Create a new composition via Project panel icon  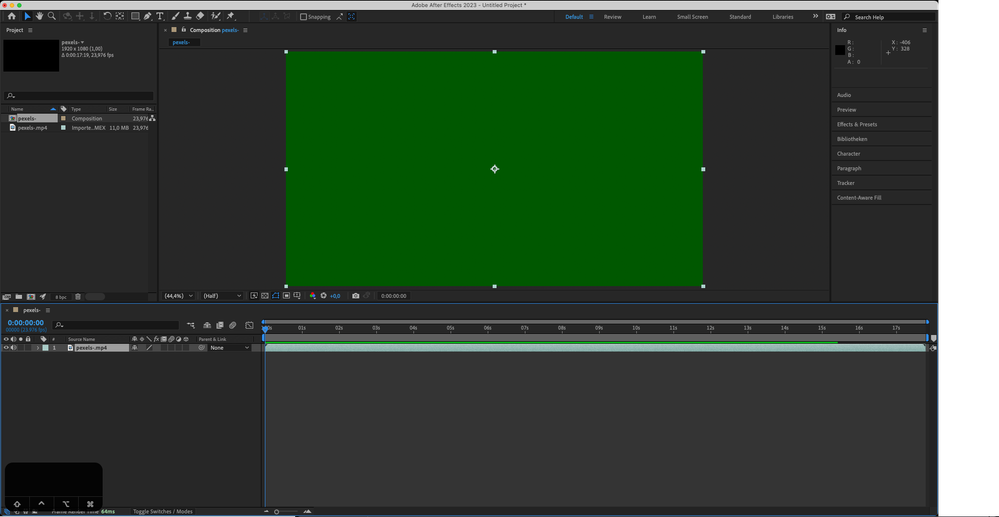(31, 296)
